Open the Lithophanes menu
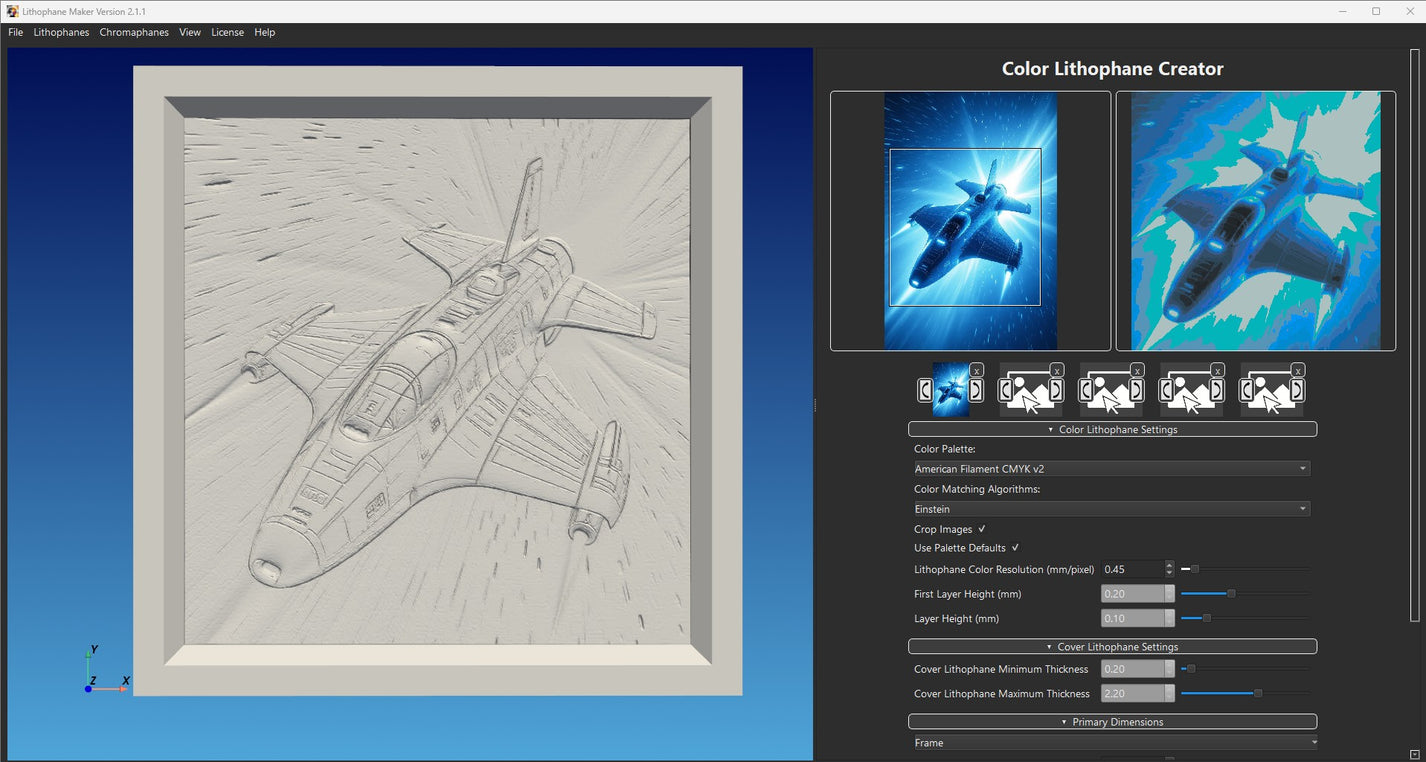The image size is (1426, 762). 61,32
